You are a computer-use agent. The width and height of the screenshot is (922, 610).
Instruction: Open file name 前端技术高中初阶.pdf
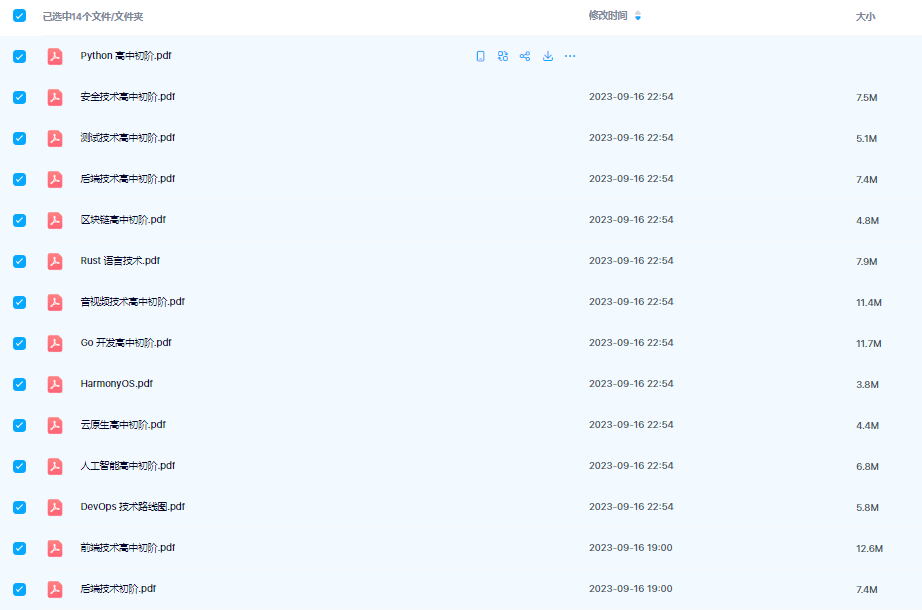point(128,548)
